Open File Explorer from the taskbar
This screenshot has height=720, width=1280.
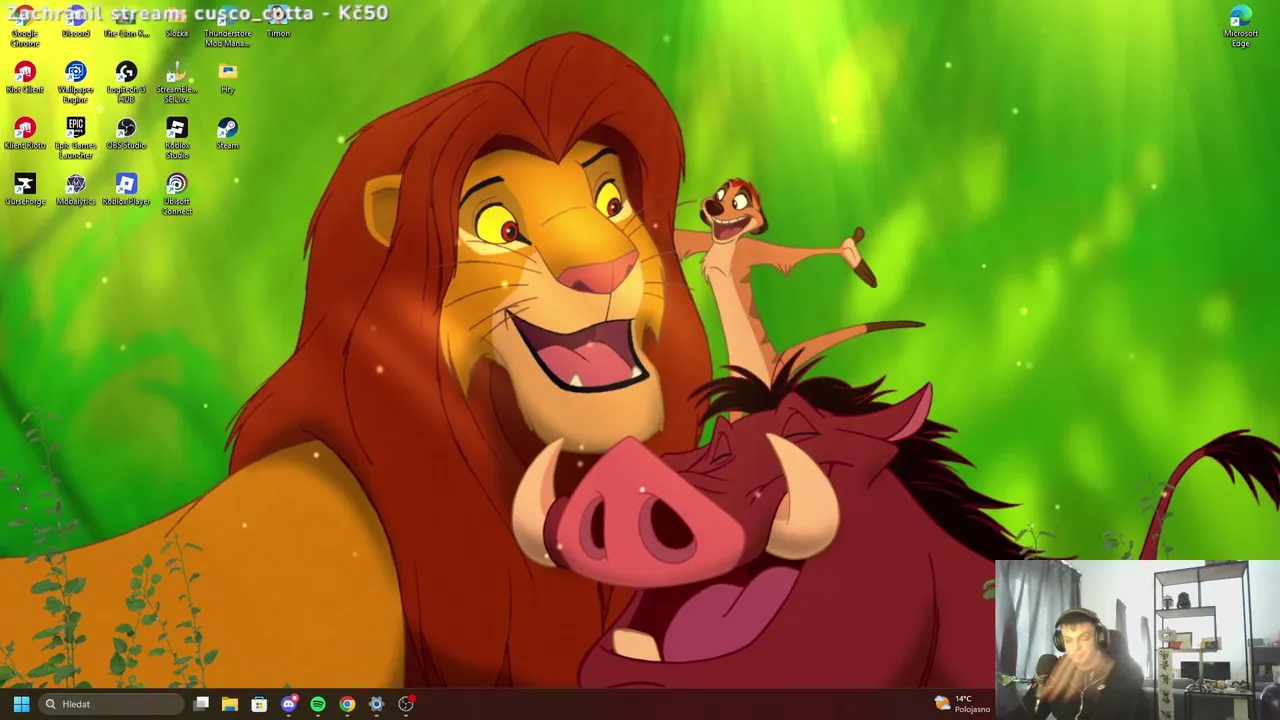(x=230, y=704)
